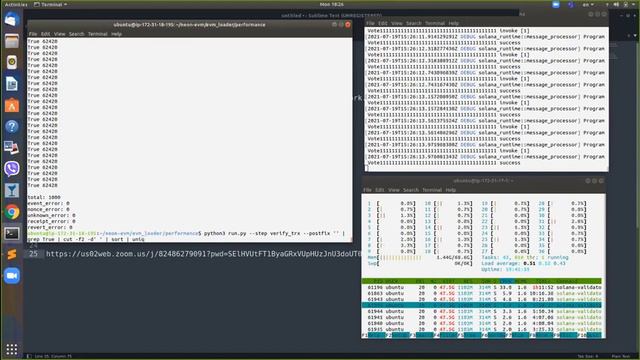
Task: Open the Terminal app menu in top bar
Action: 51,4
